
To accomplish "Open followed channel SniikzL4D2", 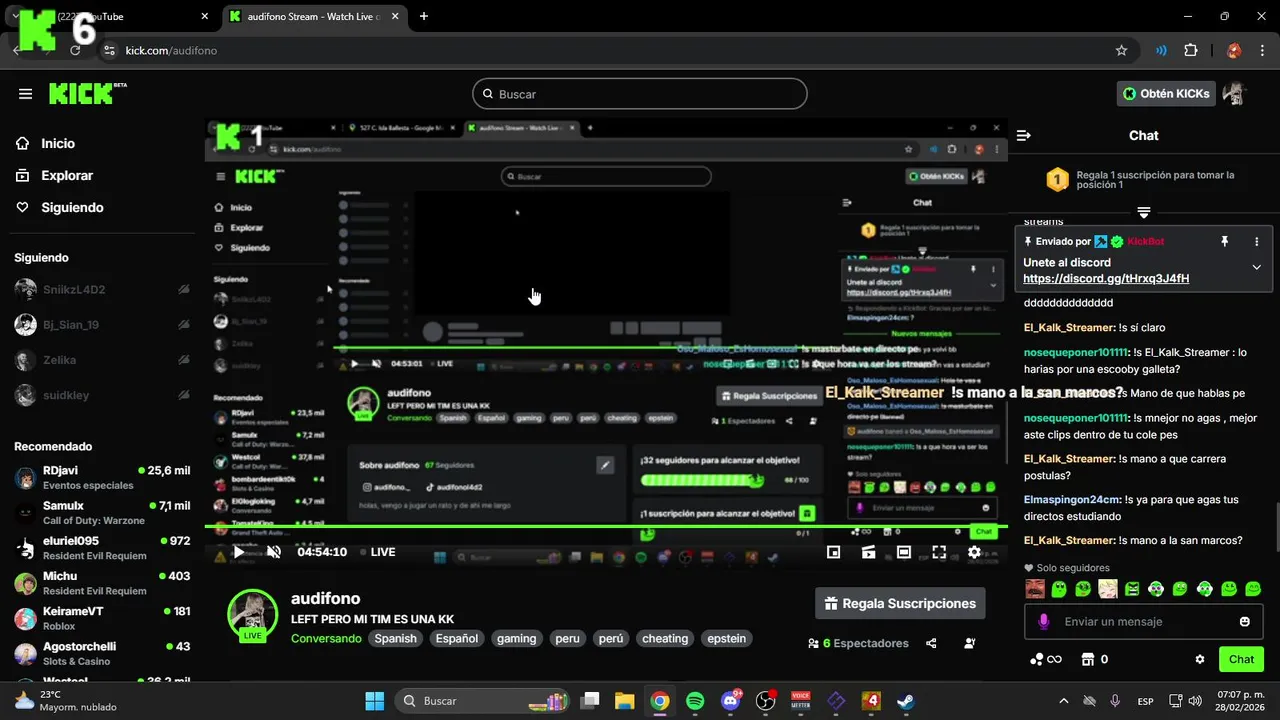I will tap(101, 290).
